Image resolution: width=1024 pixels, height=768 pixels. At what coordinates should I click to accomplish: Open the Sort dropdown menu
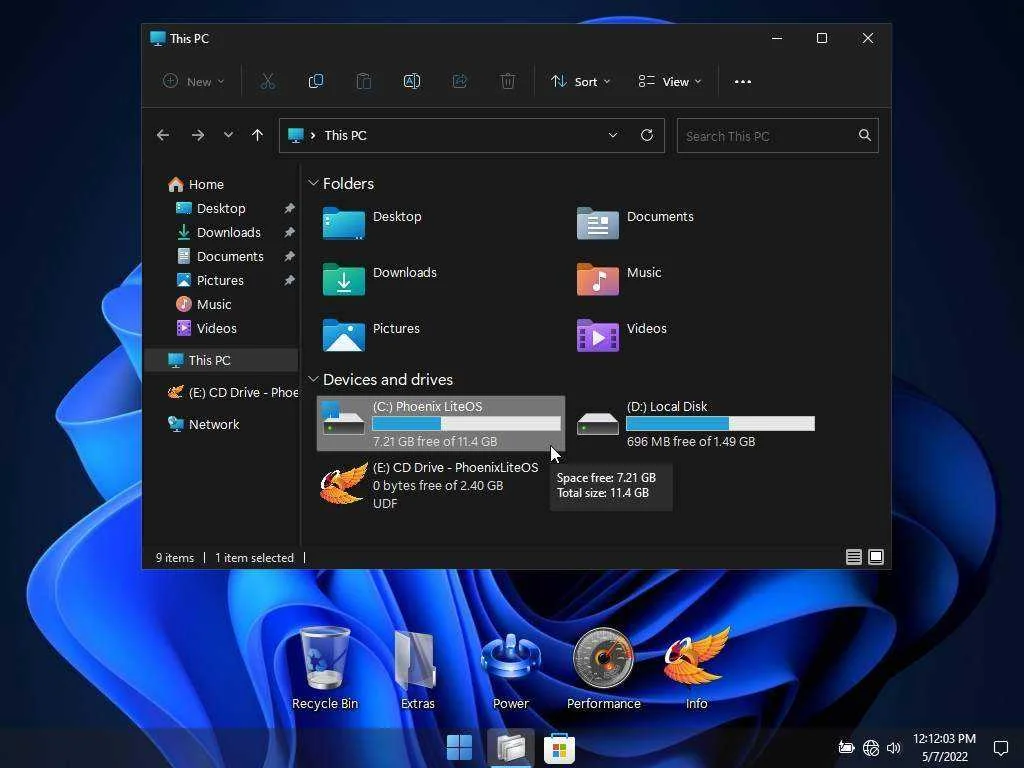click(x=581, y=82)
